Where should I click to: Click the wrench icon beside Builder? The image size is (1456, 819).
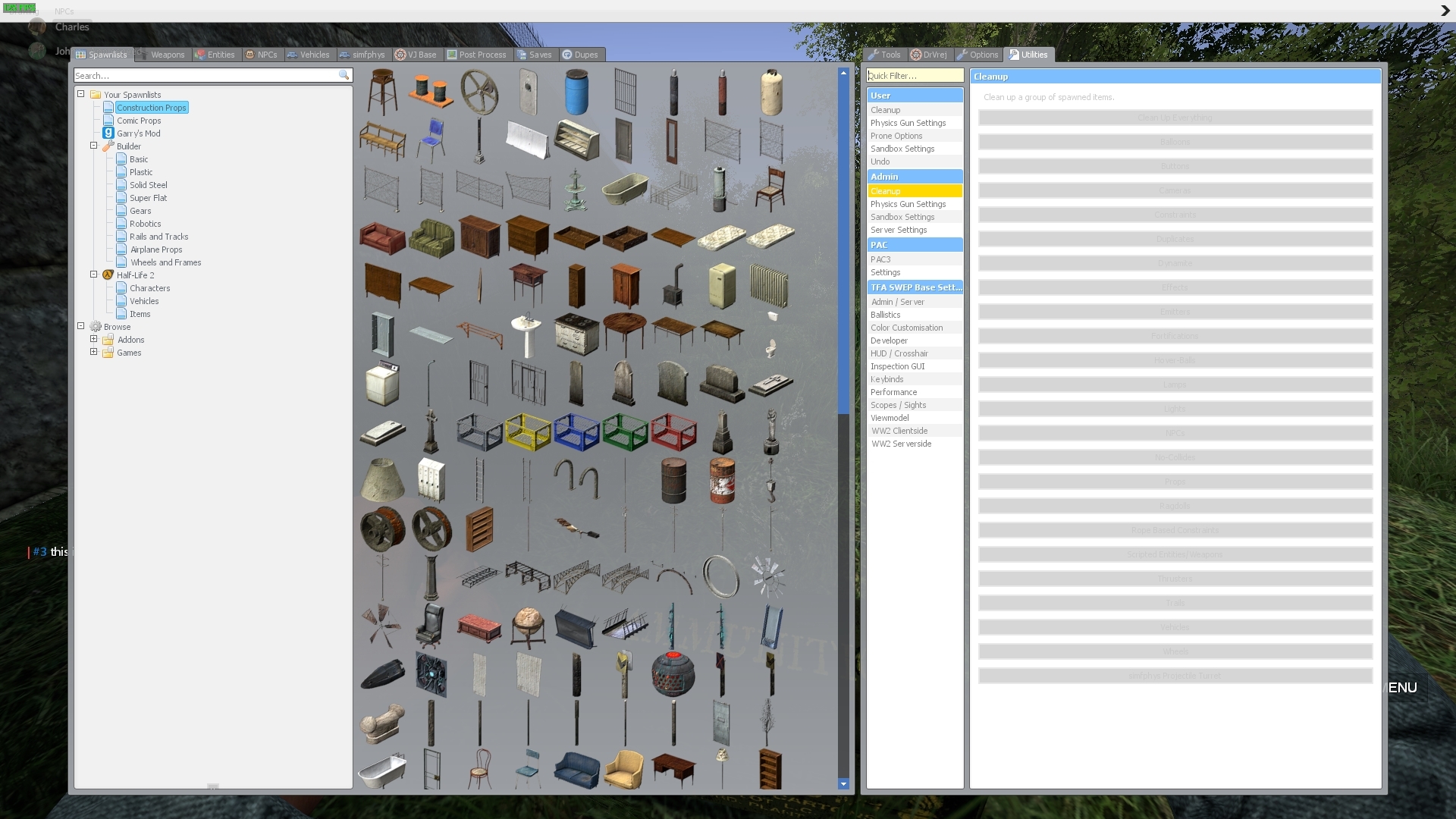(x=108, y=146)
